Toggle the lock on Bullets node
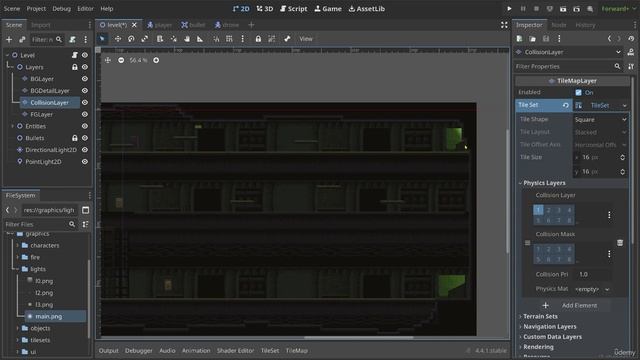640x360 pixels. (x=75, y=138)
